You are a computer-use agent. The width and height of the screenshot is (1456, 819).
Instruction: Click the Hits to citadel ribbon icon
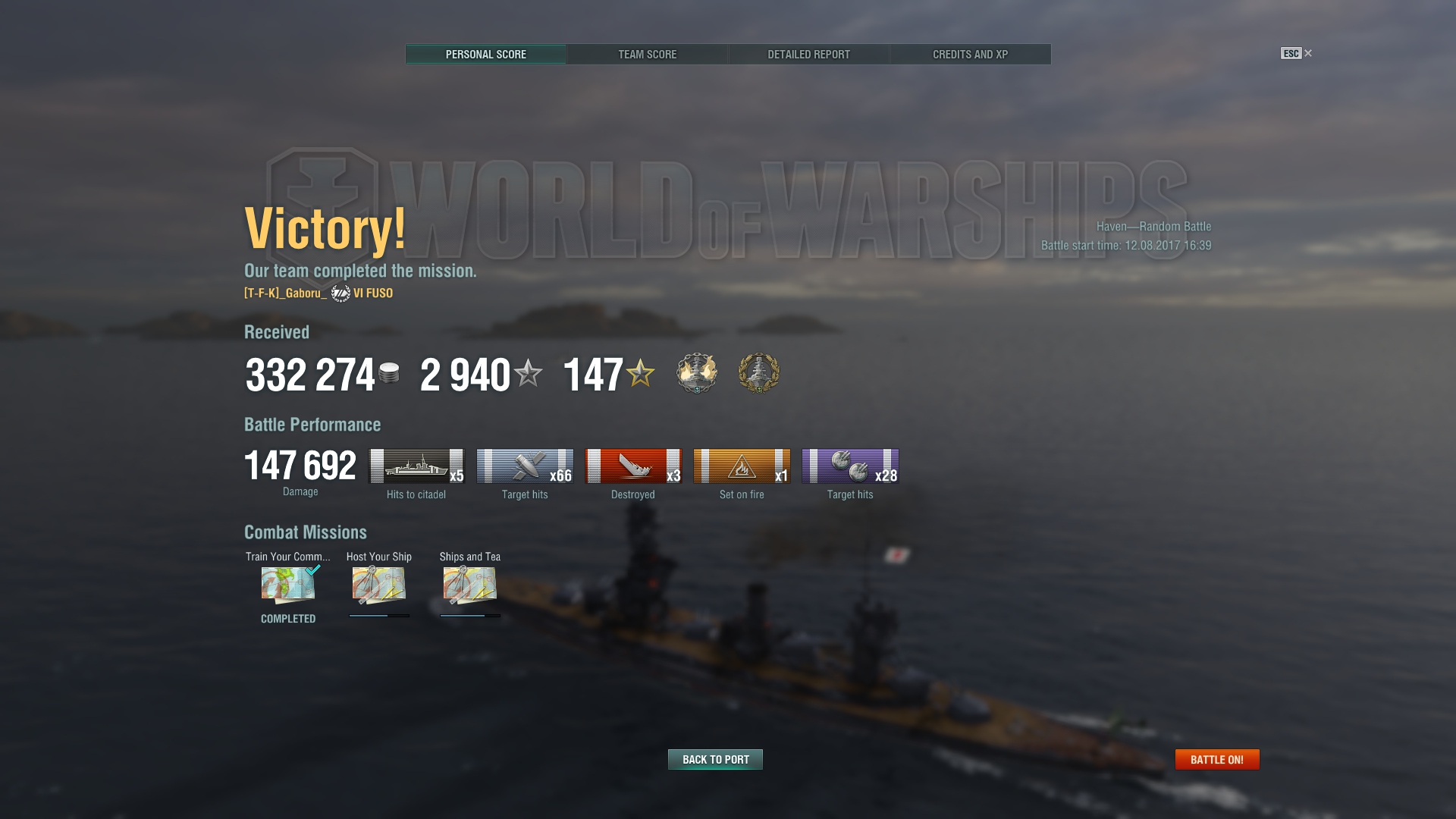(x=416, y=466)
